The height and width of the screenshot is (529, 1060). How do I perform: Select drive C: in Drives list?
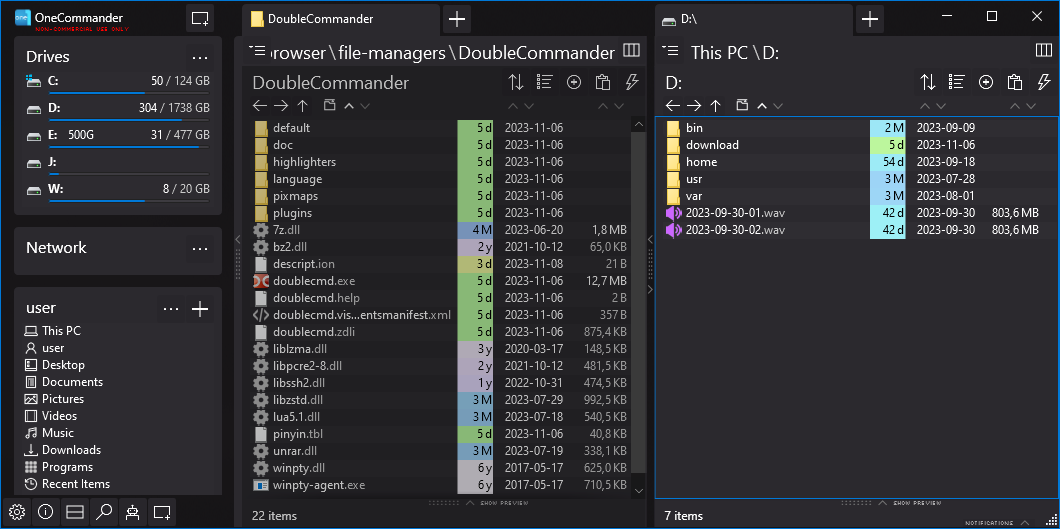tap(53, 81)
